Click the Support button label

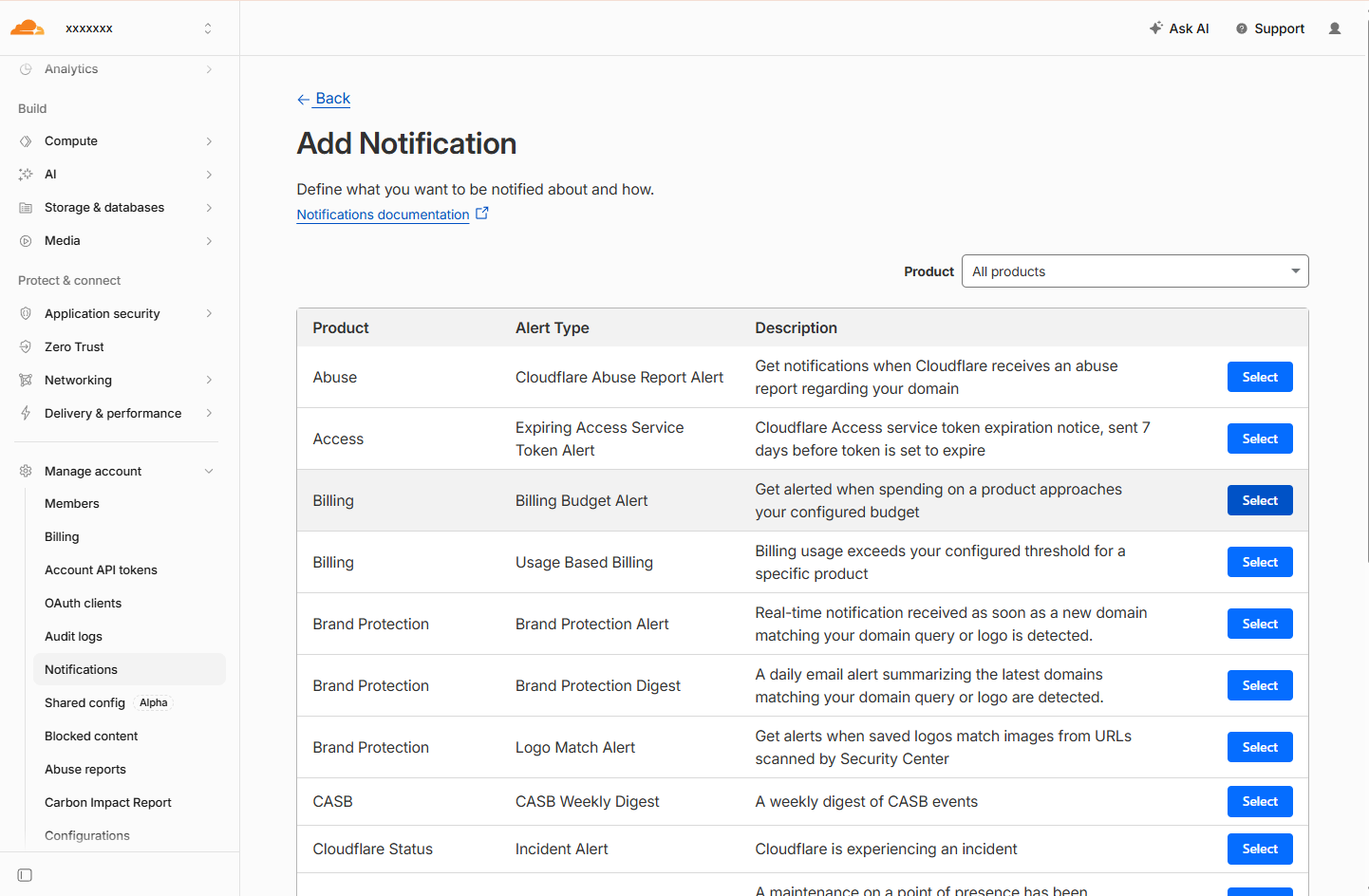point(1279,28)
